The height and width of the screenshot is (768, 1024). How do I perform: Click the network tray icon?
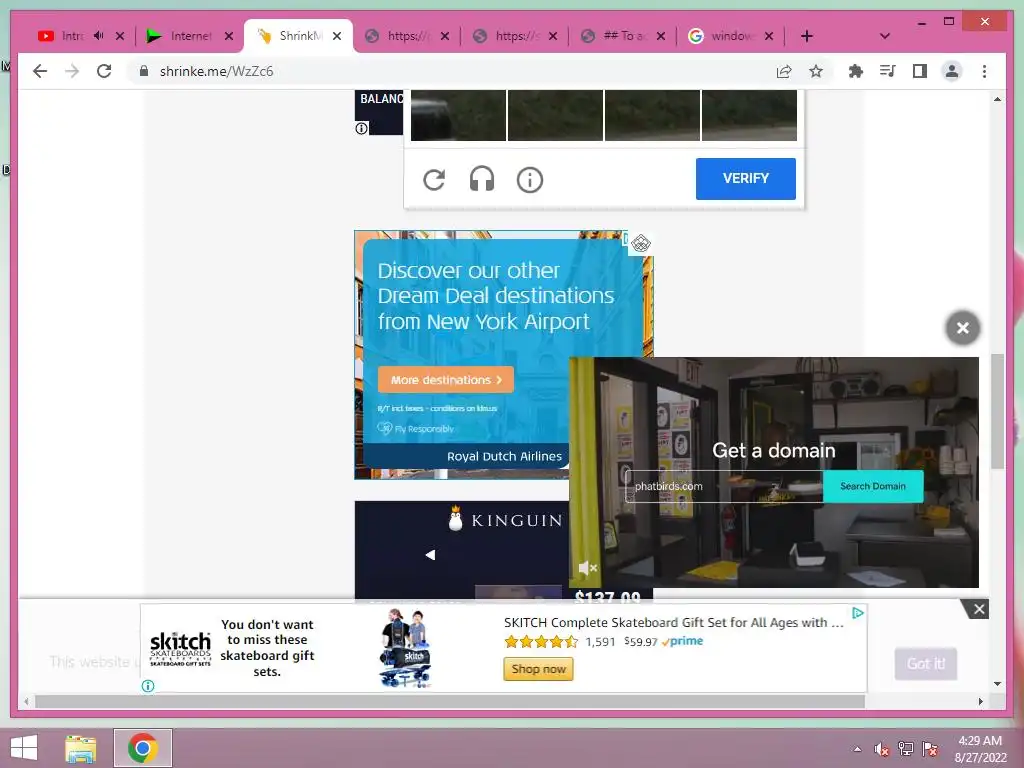coord(906,749)
